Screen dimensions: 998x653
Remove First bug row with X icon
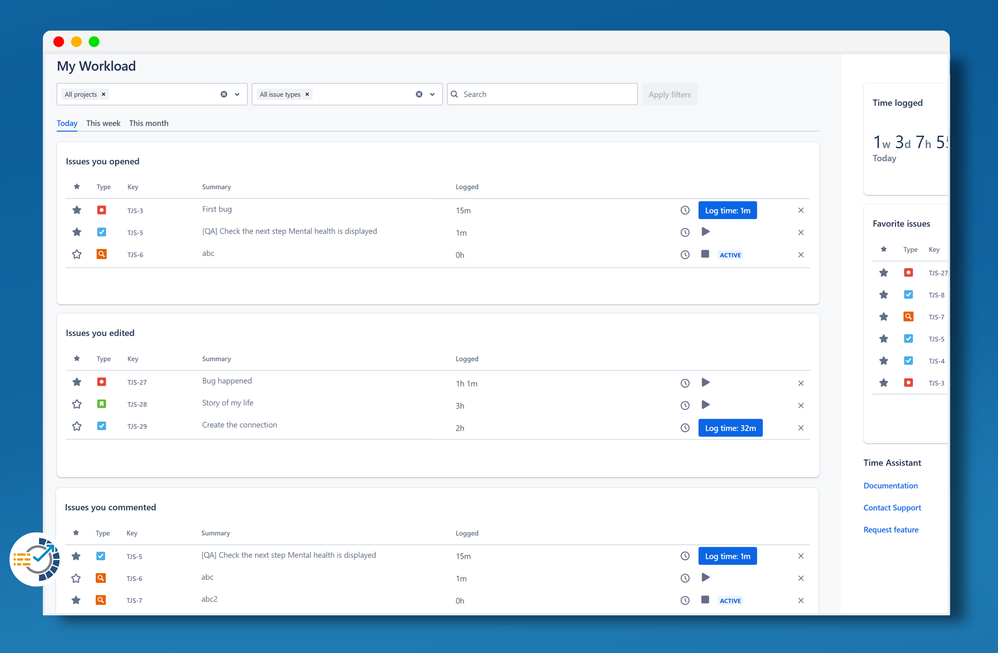[801, 210]
